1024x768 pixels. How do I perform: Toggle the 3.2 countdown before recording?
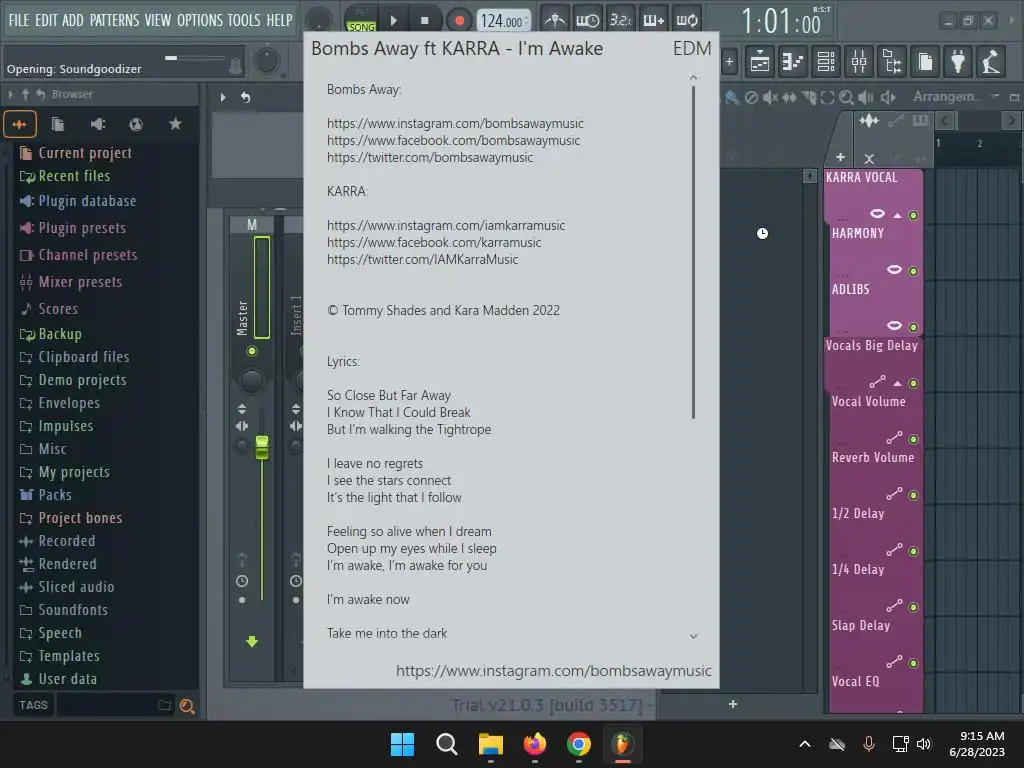620,20
